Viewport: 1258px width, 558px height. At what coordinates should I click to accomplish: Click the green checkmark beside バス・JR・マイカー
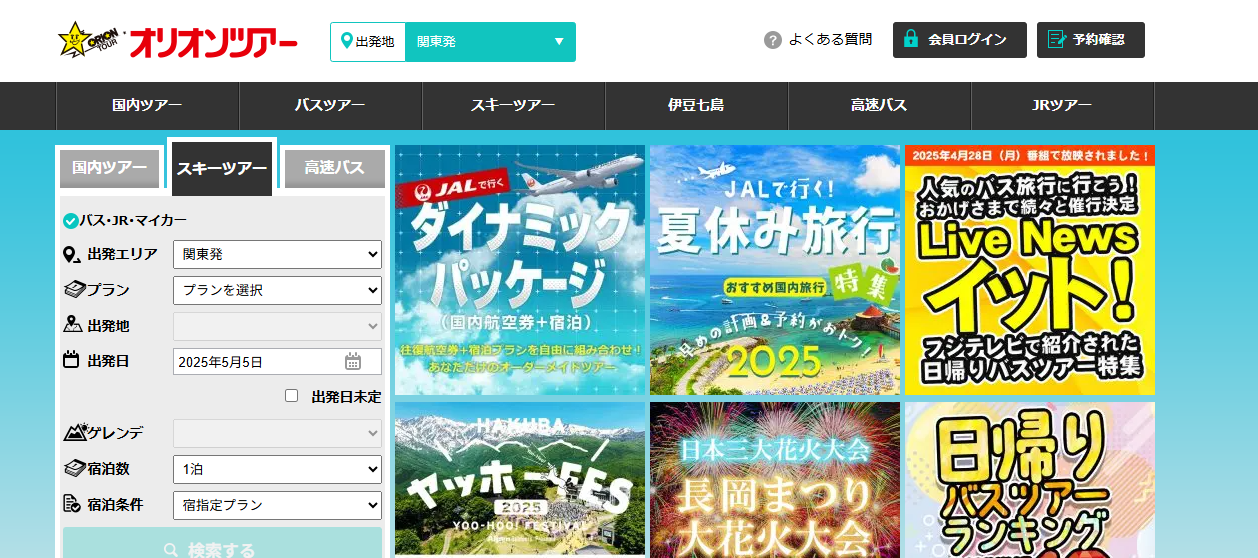[70, 221]
